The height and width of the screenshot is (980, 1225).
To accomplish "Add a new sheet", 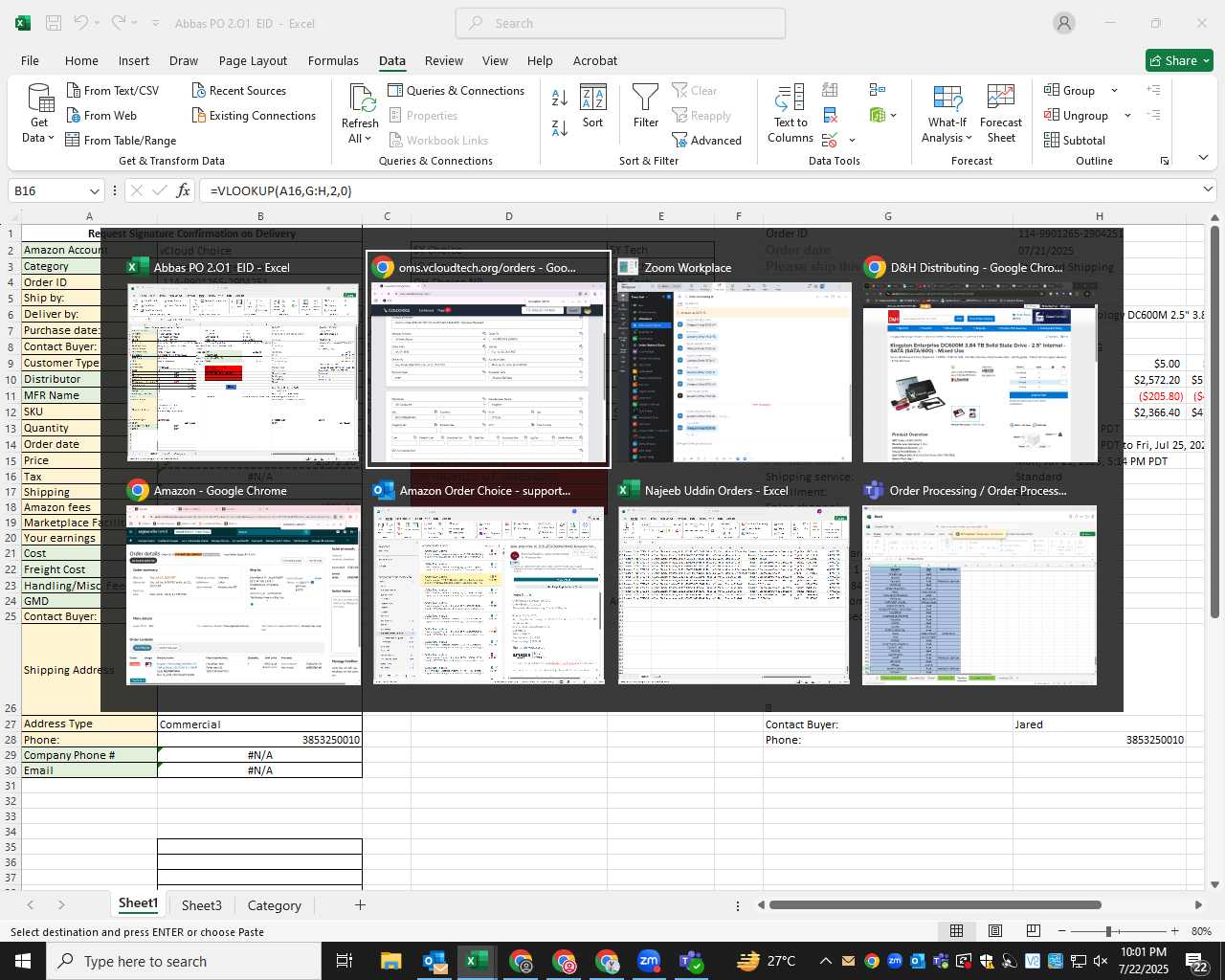I will point(360,904).
